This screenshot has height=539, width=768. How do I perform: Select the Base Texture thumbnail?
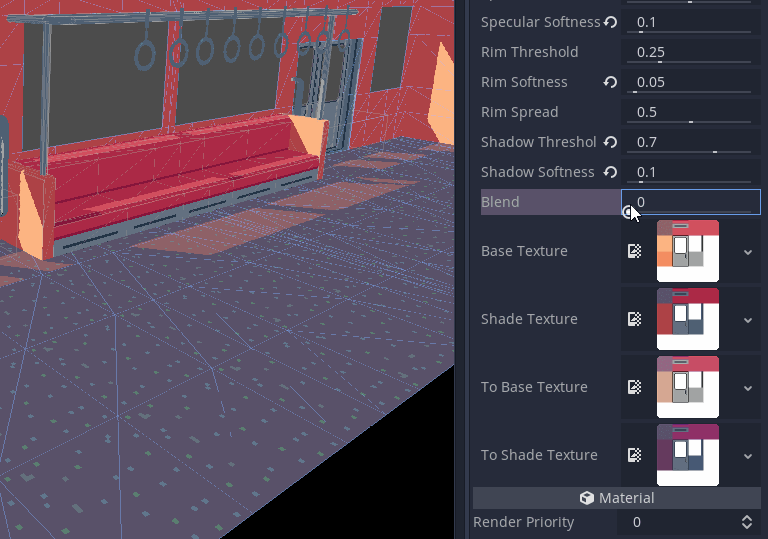click(688, 251)
